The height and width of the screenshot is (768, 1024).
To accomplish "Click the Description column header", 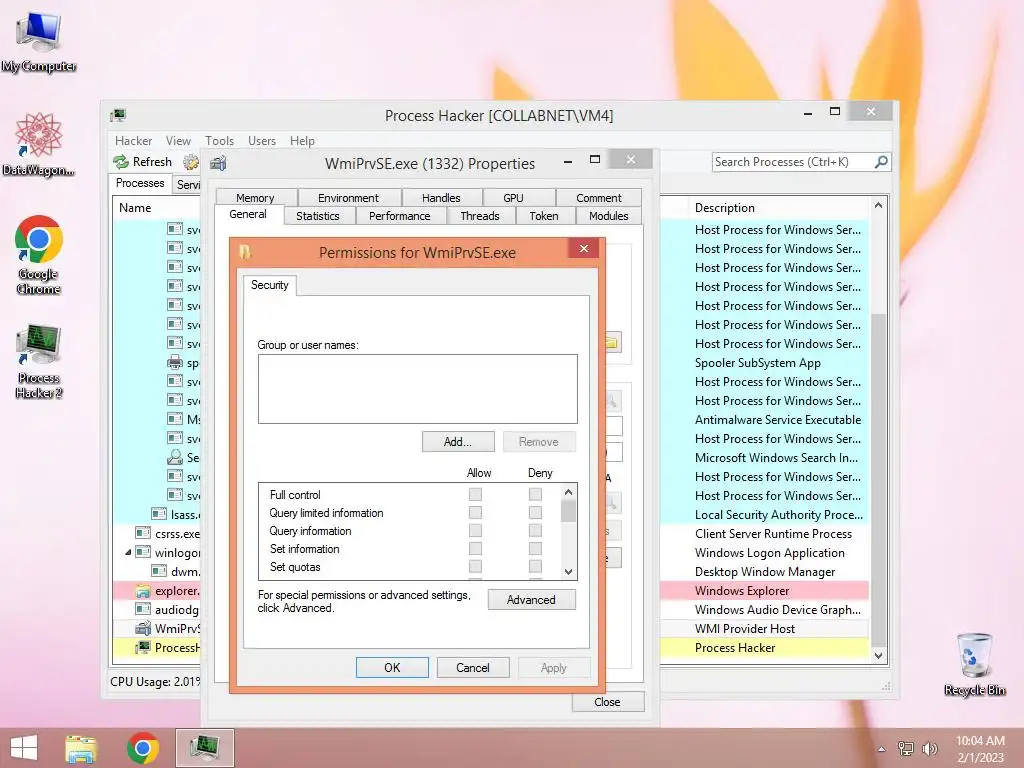I will 777,208.
